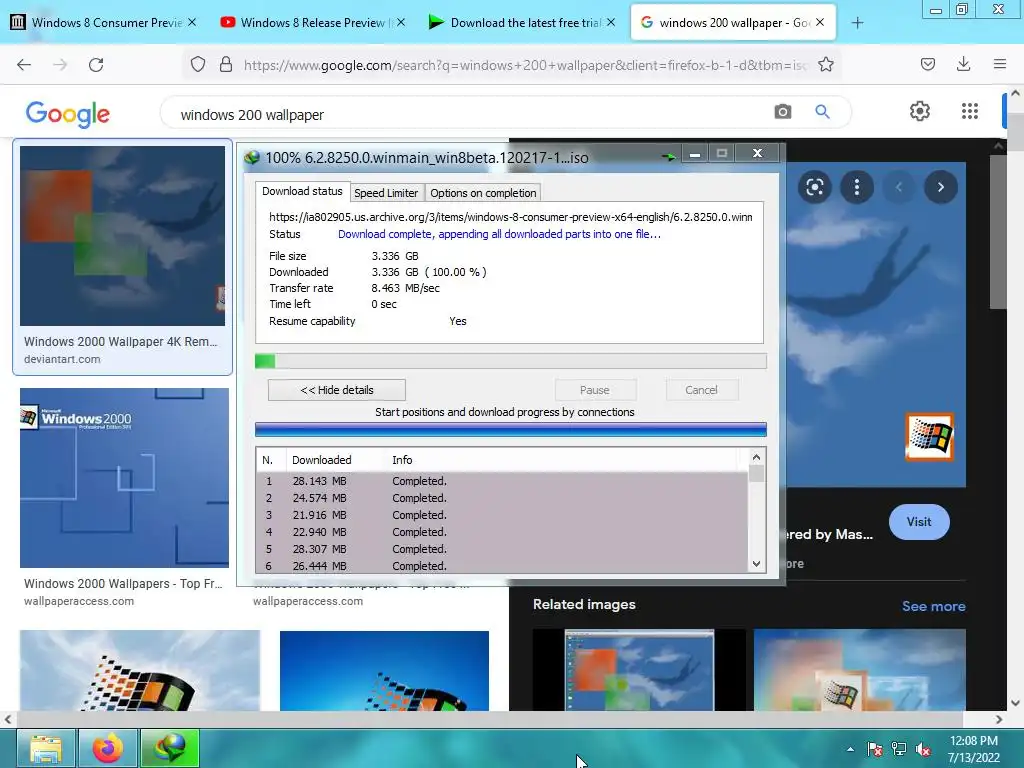
Task: Click the blue connections progress bar
Action: (x=511, y=429)
